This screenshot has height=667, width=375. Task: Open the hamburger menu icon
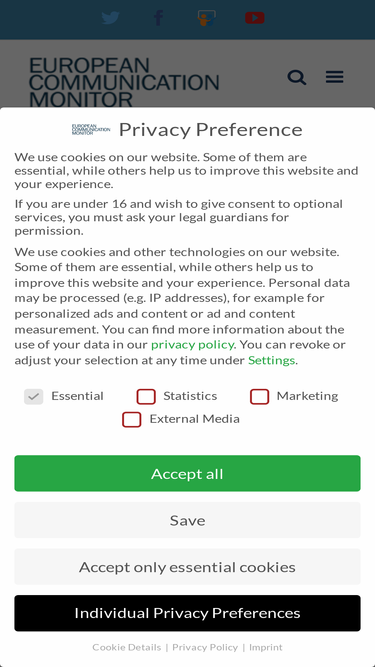click(335, 77)
